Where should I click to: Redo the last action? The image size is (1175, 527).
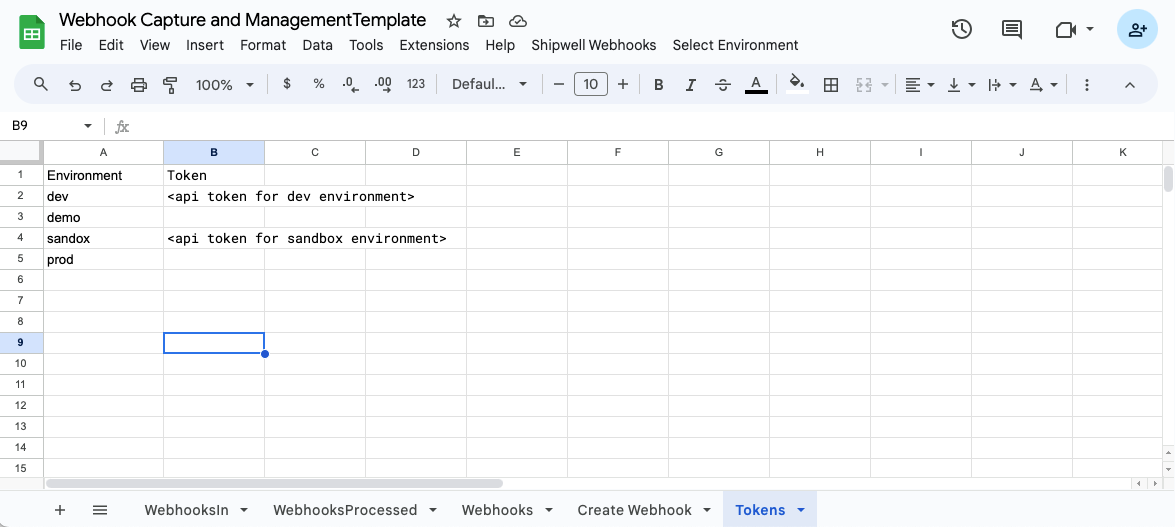(106, 85)
